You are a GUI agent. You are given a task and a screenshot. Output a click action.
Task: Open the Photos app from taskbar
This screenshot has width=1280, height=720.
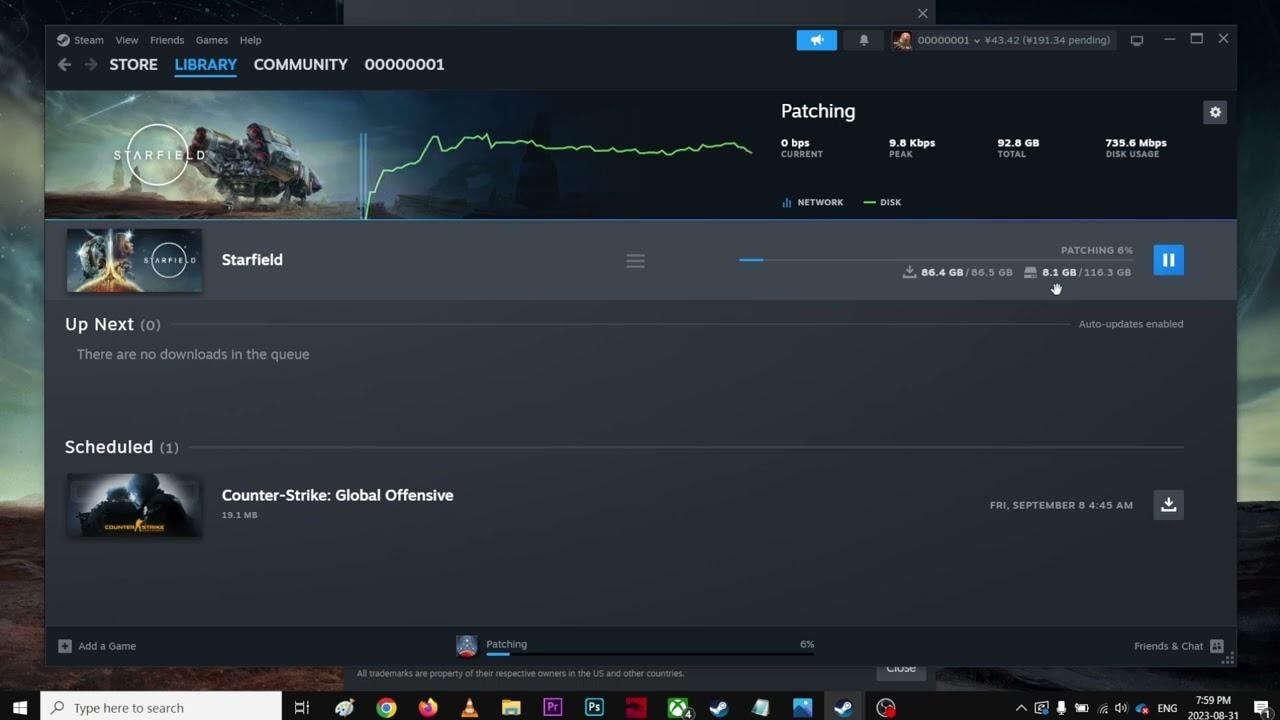803,708
